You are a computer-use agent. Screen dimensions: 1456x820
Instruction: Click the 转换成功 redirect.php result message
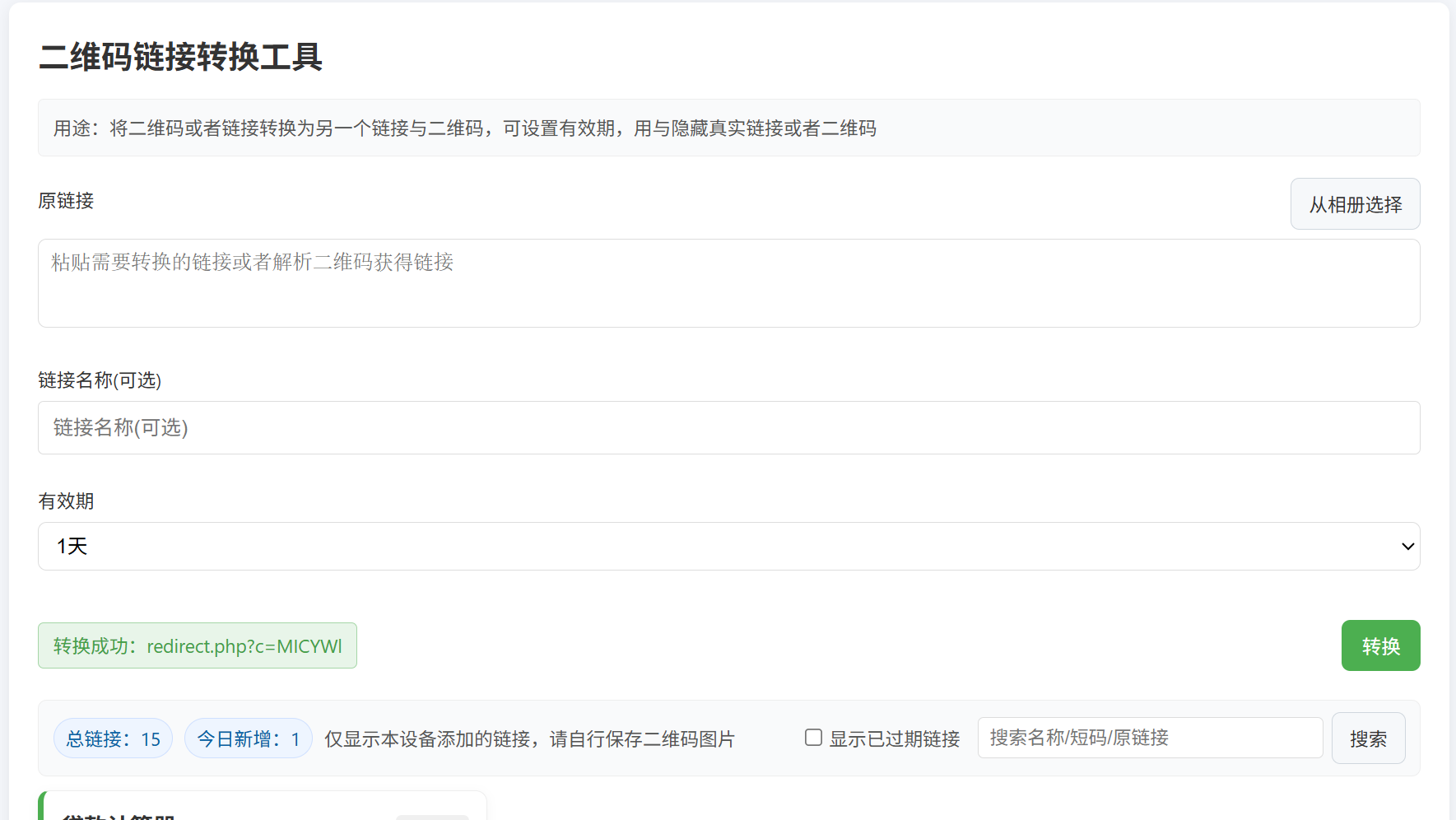198,646
